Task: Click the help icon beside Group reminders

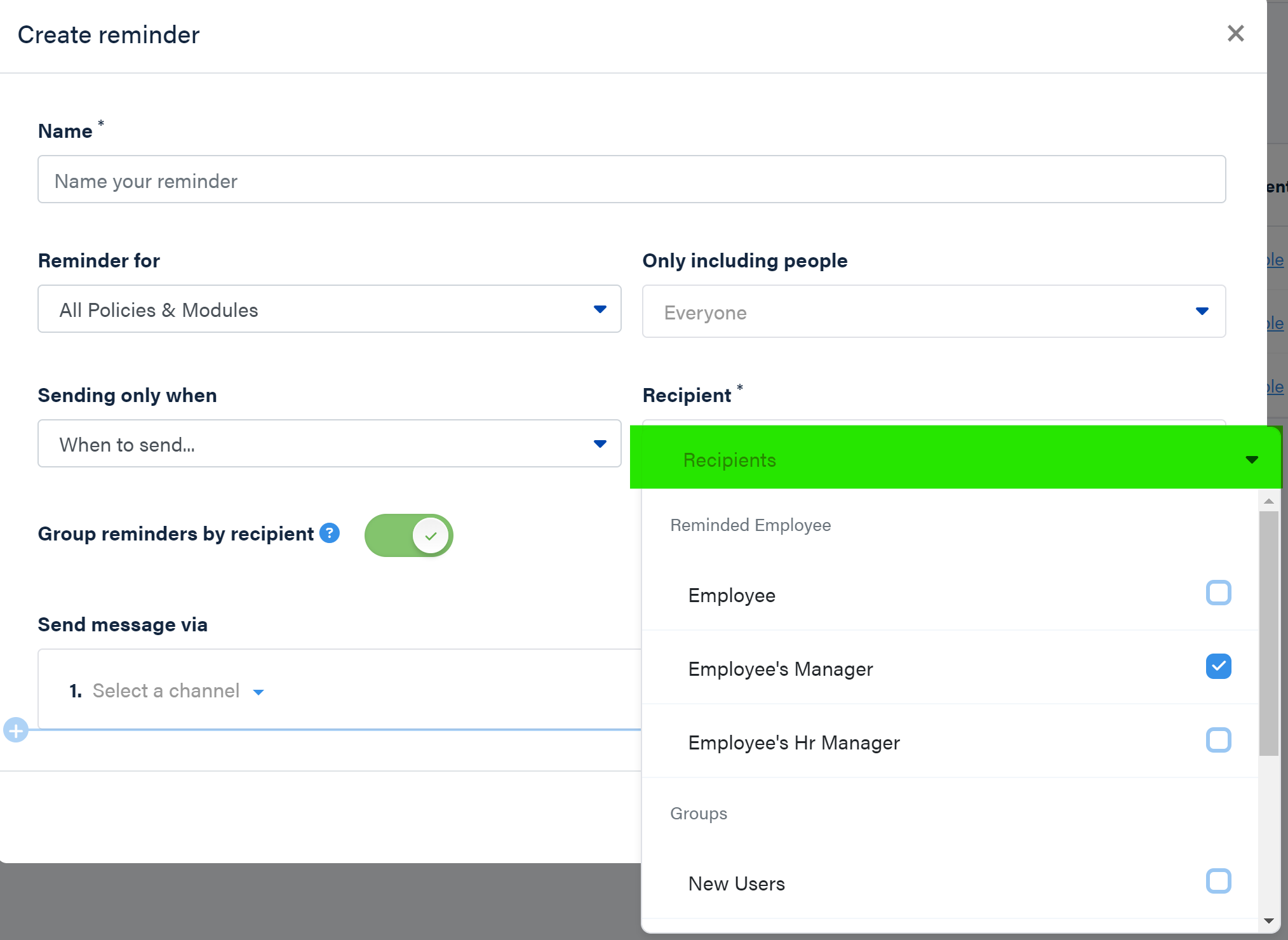Action: (x=330, y=534)
